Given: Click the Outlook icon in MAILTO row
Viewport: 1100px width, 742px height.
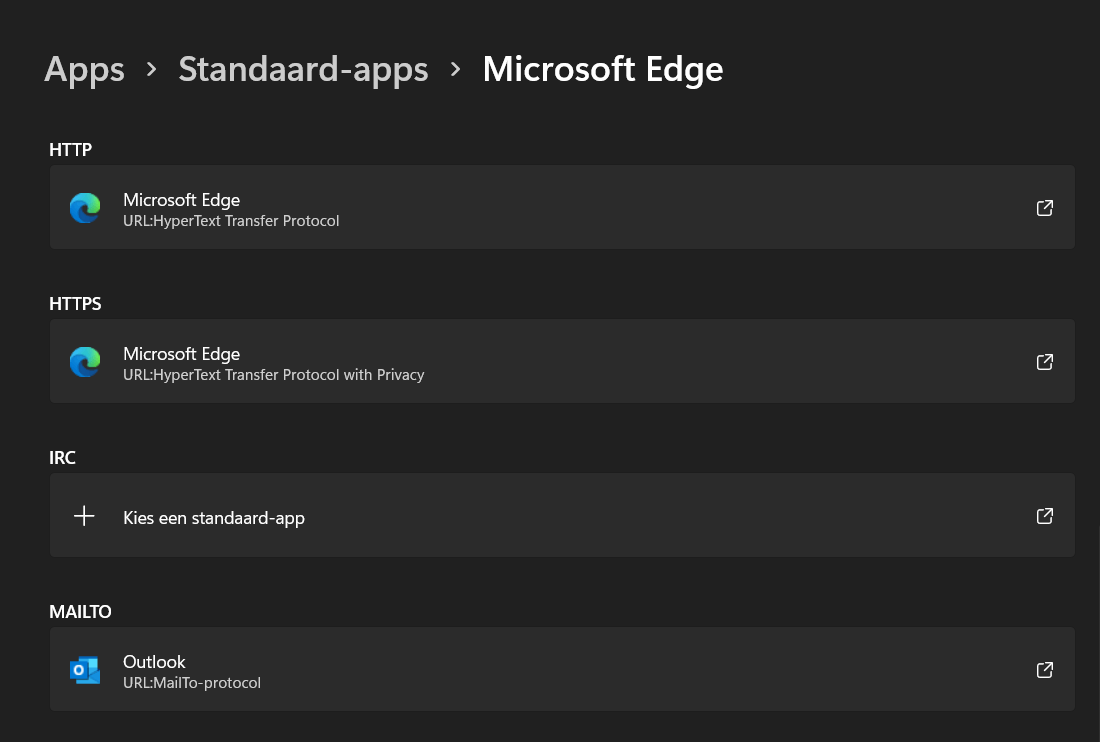Looking at the screenshot, I should tap(85, 670).
